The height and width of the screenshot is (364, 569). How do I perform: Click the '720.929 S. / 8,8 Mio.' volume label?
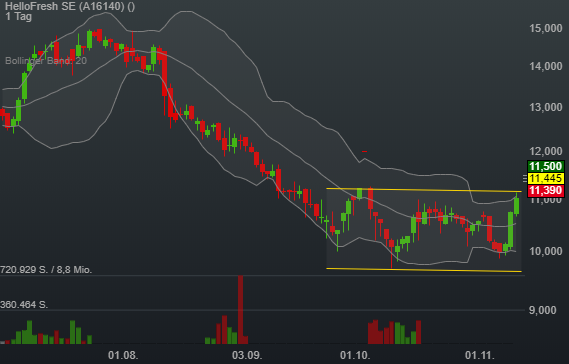[46, 270]
